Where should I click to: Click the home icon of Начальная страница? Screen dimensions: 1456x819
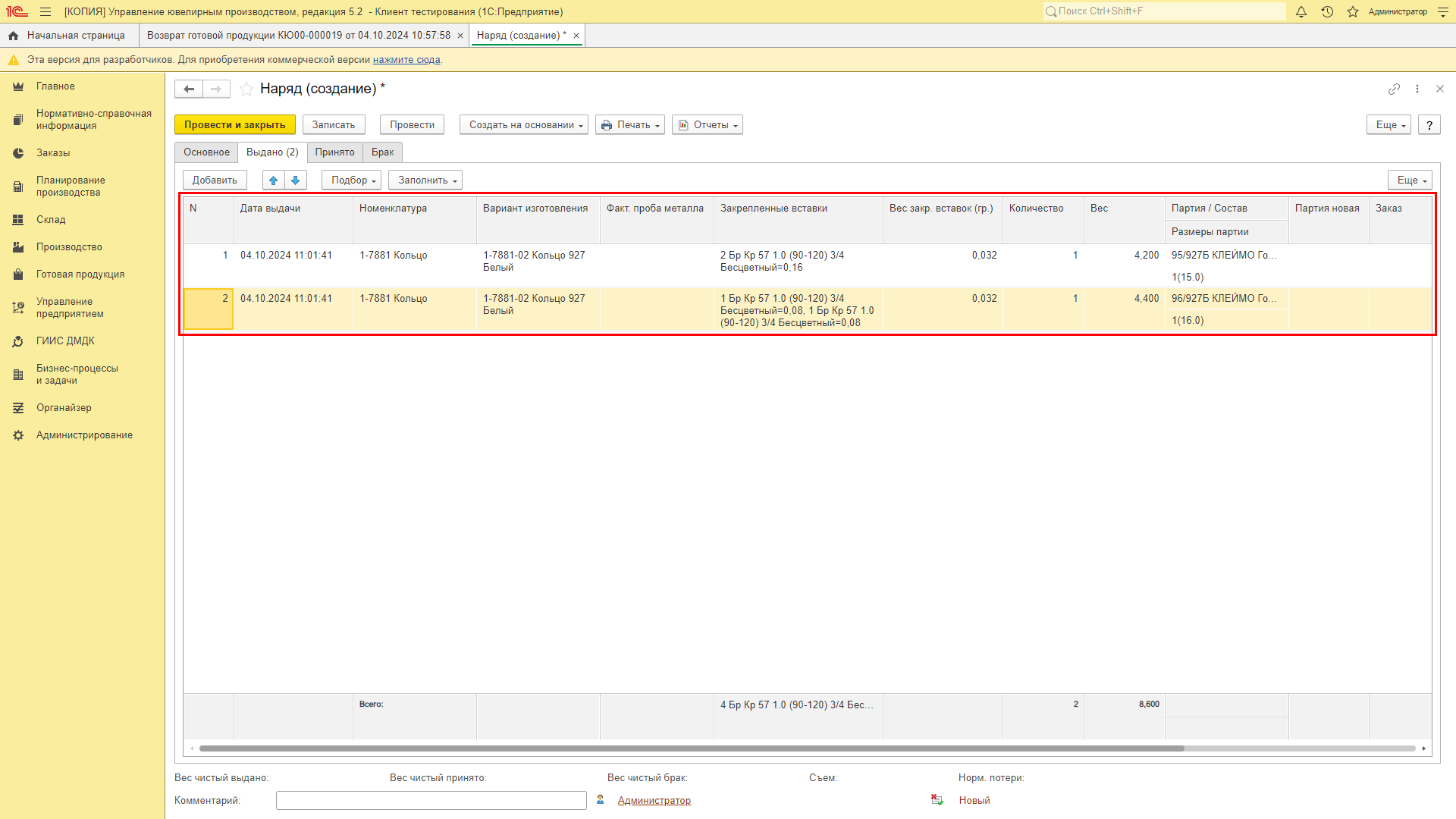pyautogui.click(x=13, y=36)
